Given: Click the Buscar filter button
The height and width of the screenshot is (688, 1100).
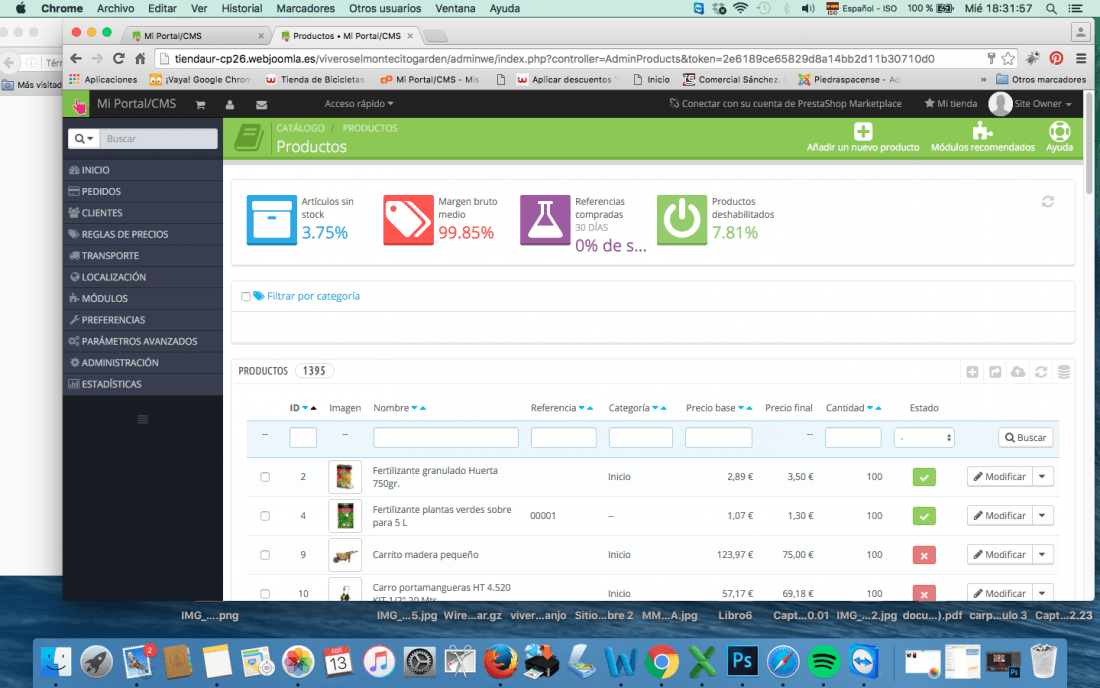Looking at the screenshot, I should click(x=1026, y=438).
